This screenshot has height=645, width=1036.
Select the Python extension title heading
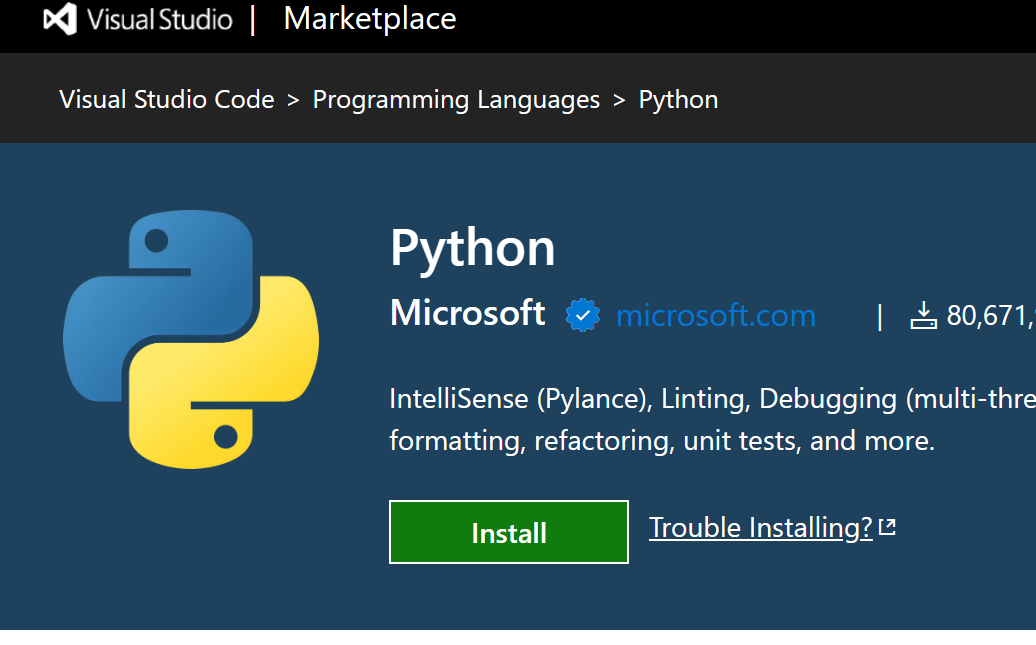[472, 248]
